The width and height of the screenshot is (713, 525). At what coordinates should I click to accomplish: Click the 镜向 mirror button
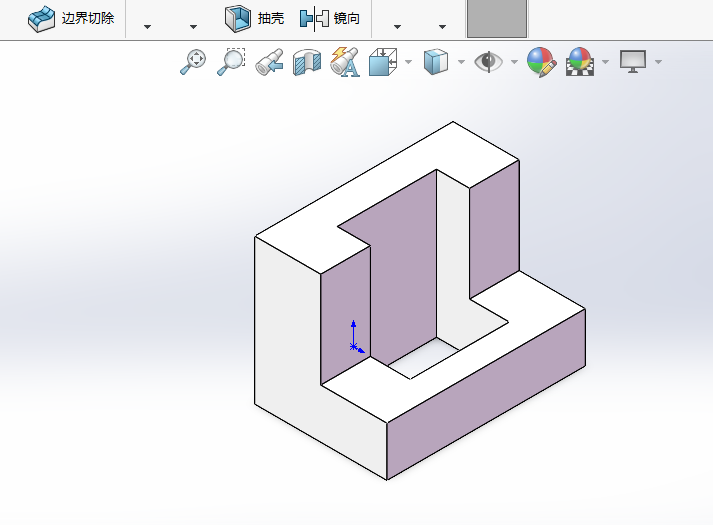click(330, 19)
